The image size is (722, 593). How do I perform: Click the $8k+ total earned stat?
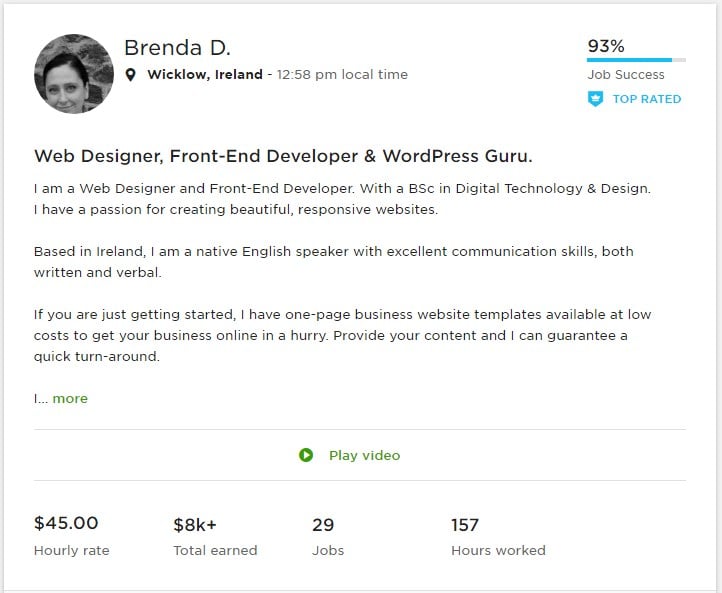click(x=196, y=524)
